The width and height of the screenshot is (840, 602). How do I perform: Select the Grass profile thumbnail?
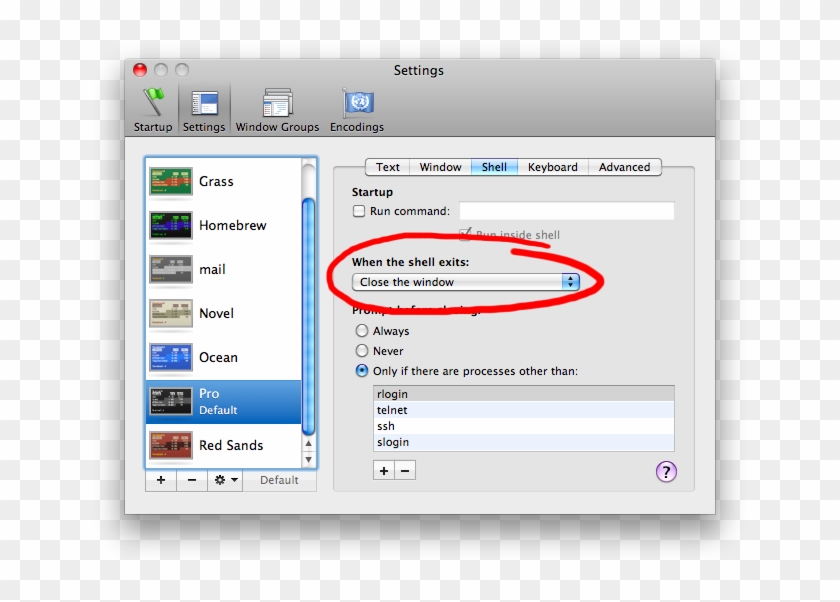(x=170, y=182)
